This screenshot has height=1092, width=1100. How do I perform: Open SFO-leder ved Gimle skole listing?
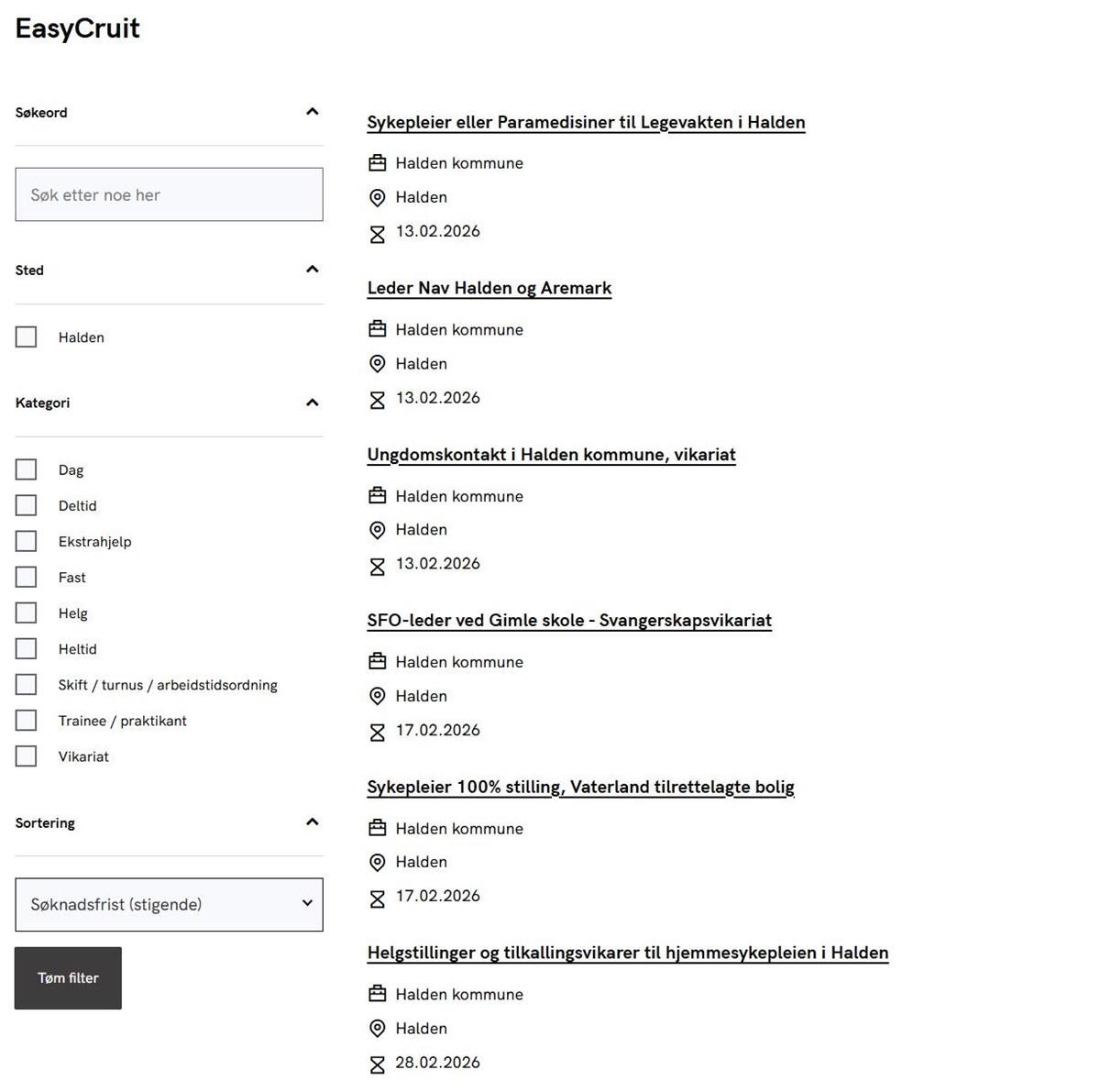coord(568,621)
